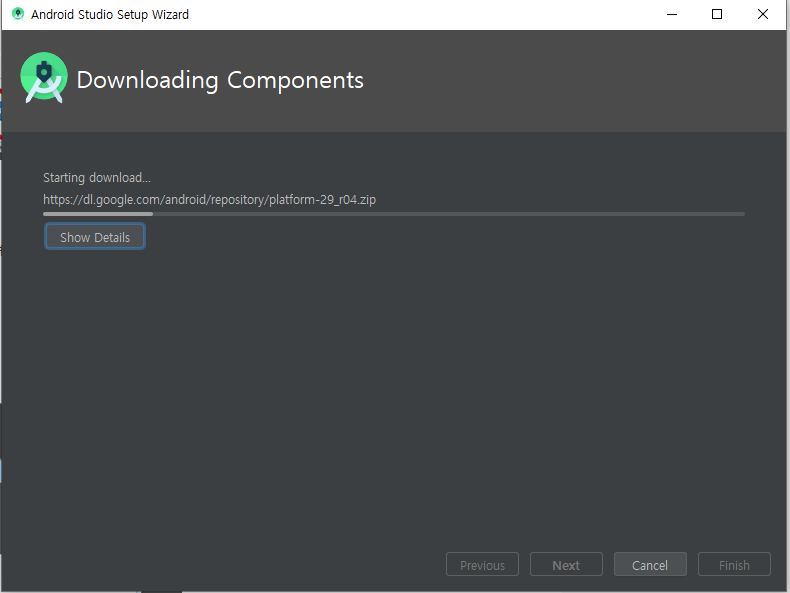Click the Previous button
790x593 pixels.
click(x=482, y=565)
